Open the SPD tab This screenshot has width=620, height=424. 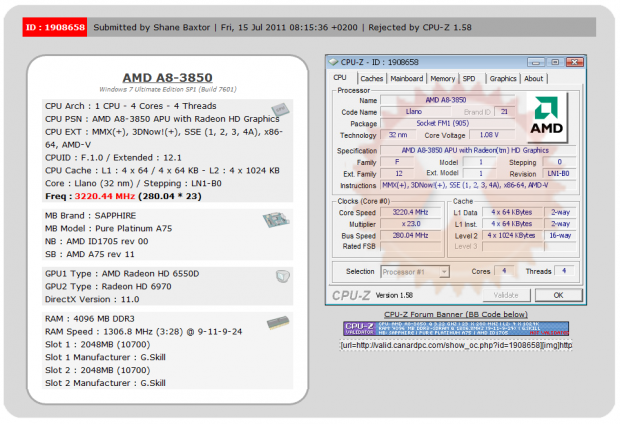(469, 79)
